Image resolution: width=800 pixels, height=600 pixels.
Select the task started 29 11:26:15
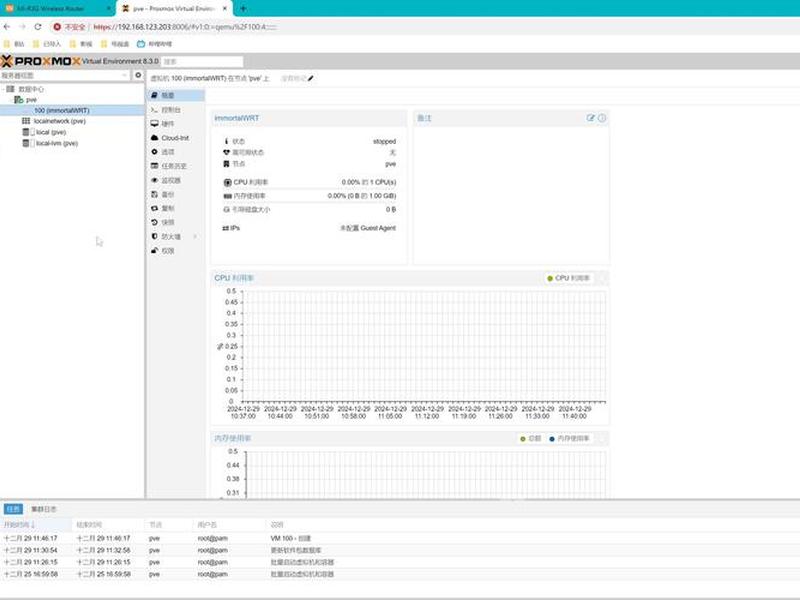400,562
